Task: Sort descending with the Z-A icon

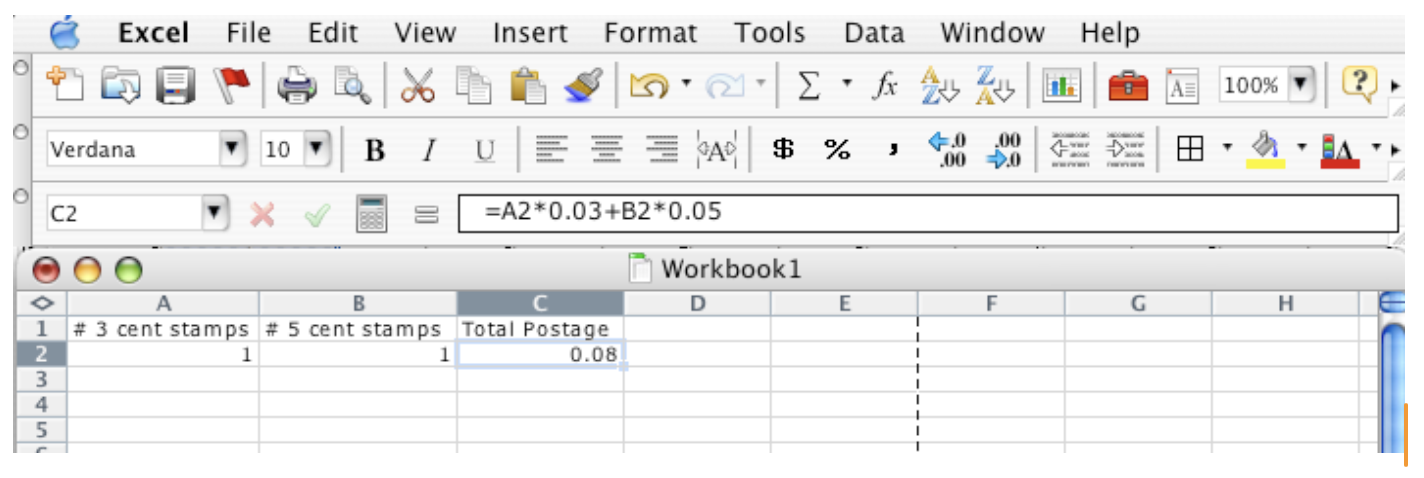Action: [994, 87]
